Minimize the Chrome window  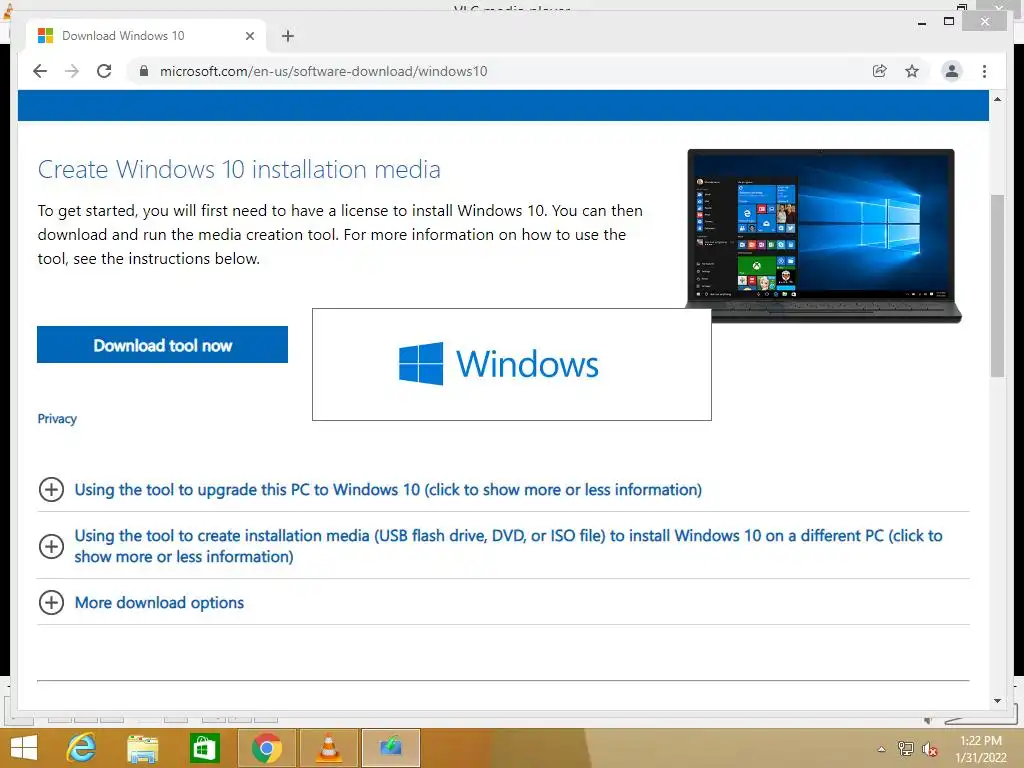coord(921,22)
